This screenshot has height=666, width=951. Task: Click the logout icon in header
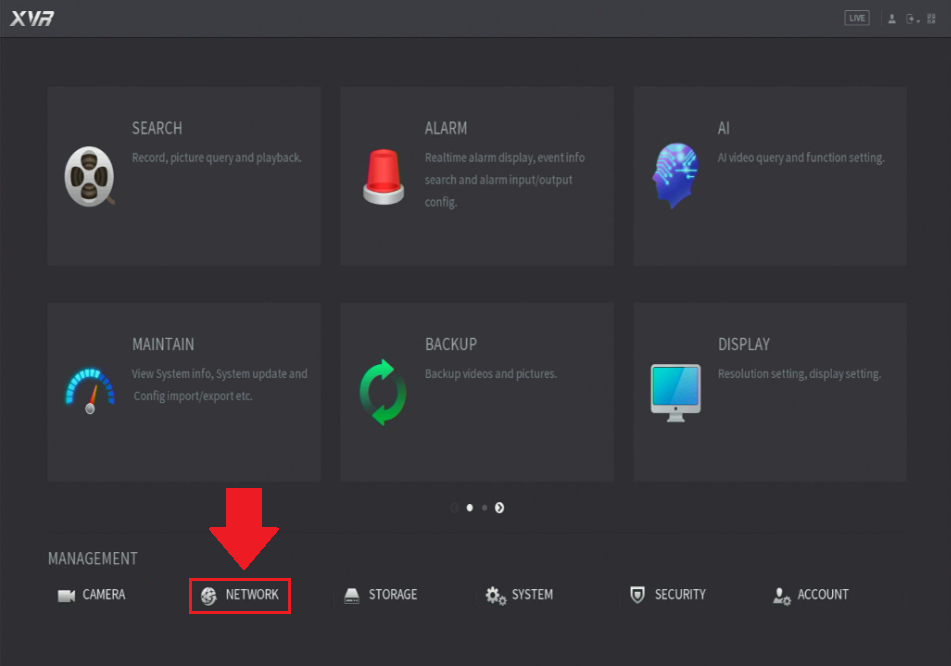(910, 19)
